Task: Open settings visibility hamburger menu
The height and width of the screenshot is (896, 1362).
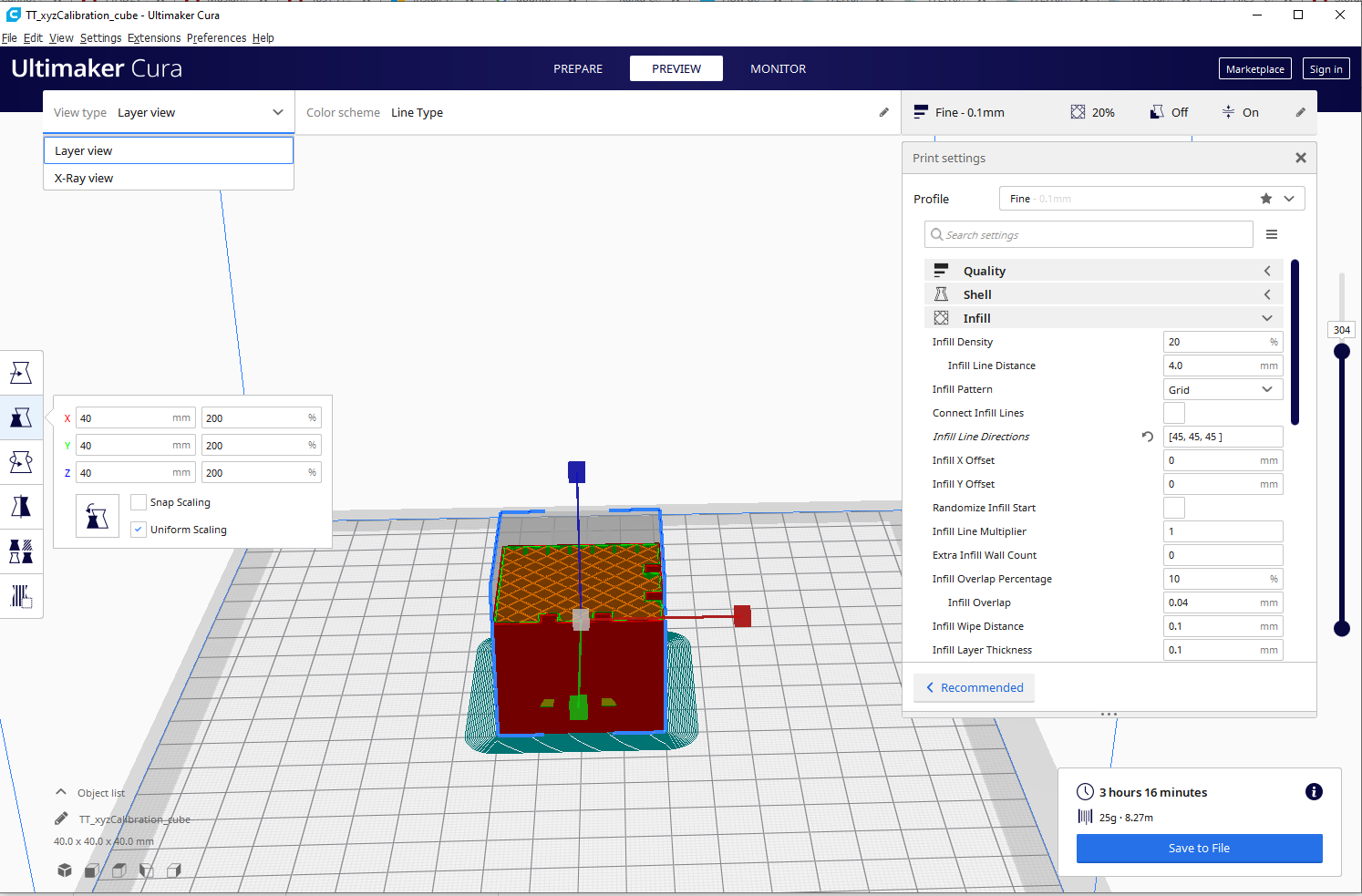Action: point(1272,234)
